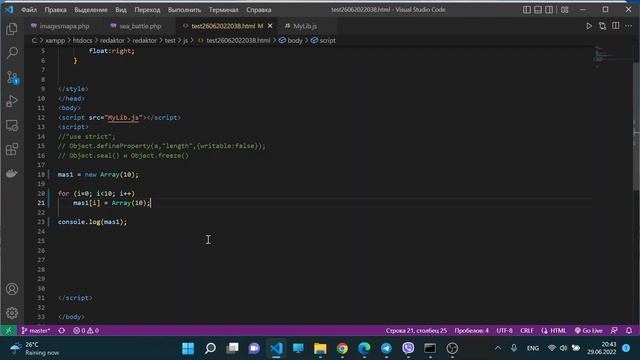Show hidden system tray icons
The image size is (640, 360).
(498, 348)
